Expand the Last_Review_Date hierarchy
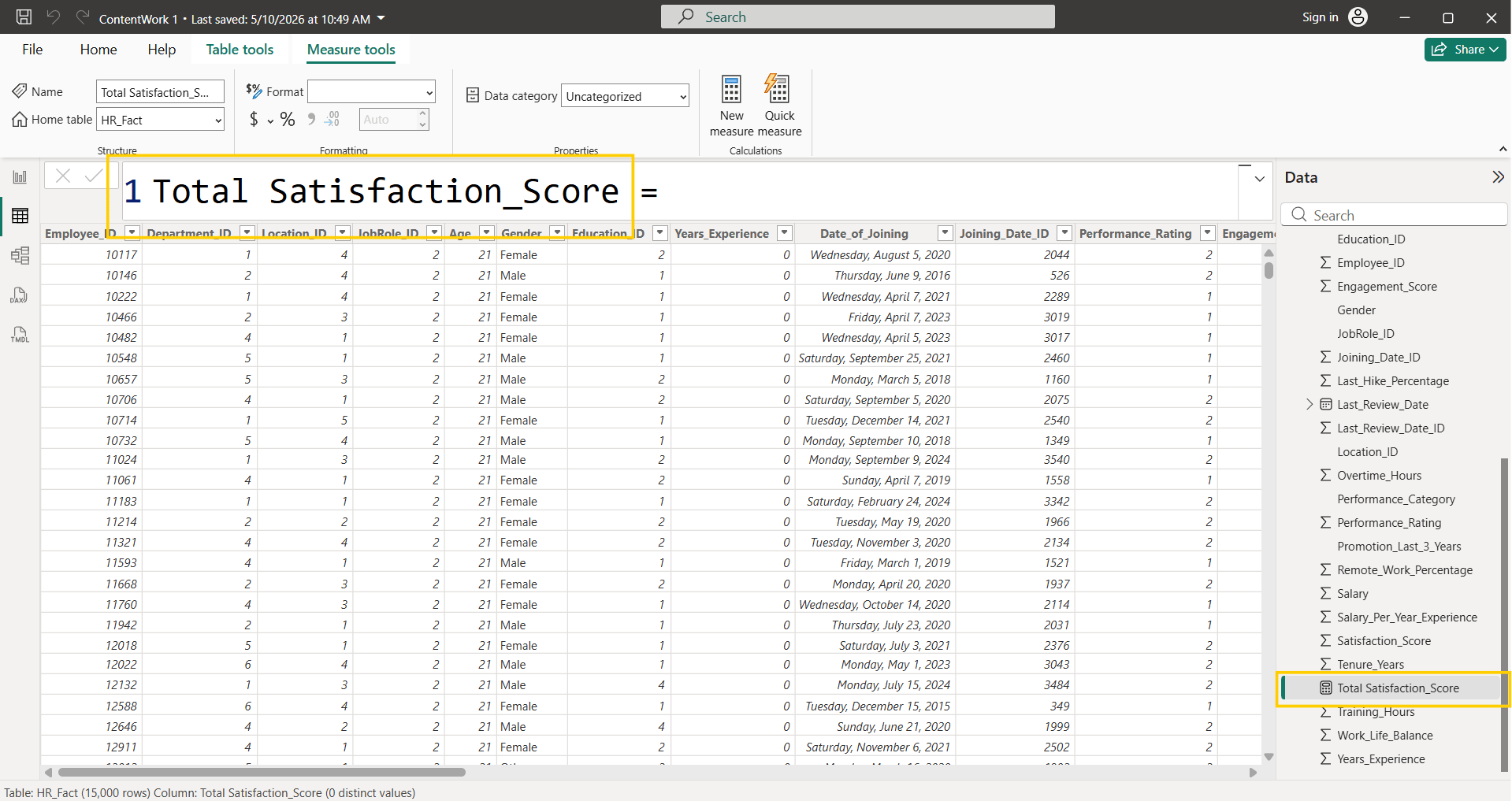Viewport: 1512px width, 801px height. coord(1310,404)
